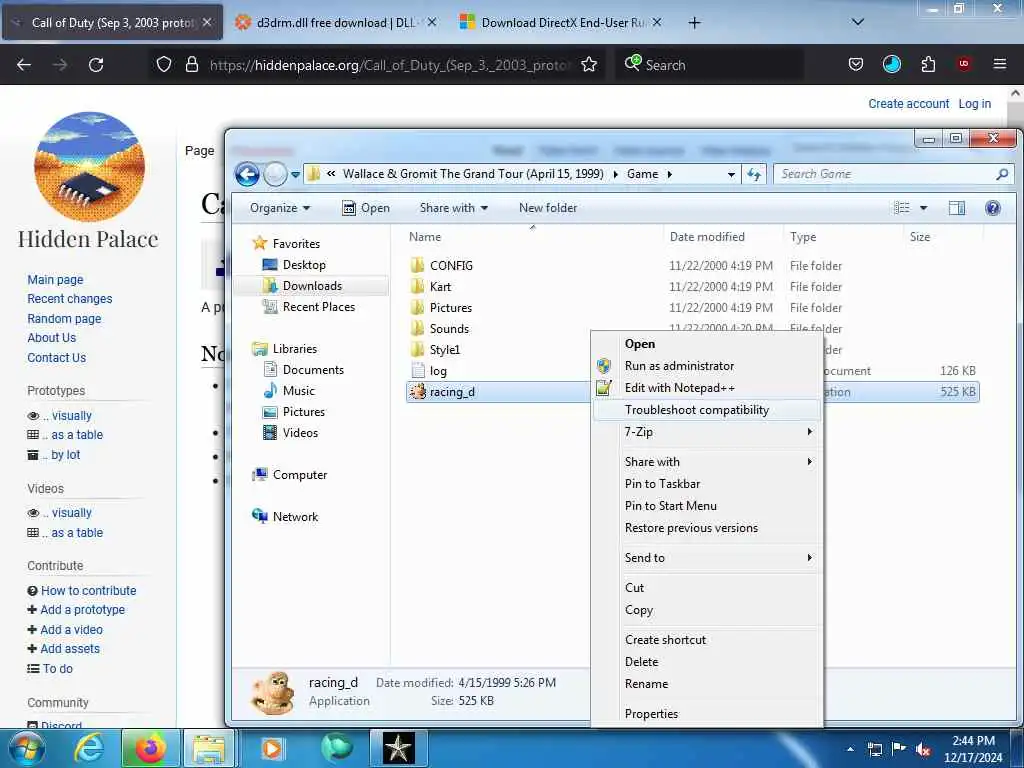Sort by Date modified column
This screenshot has height=768, width=1024.
(x=707, y=237)
